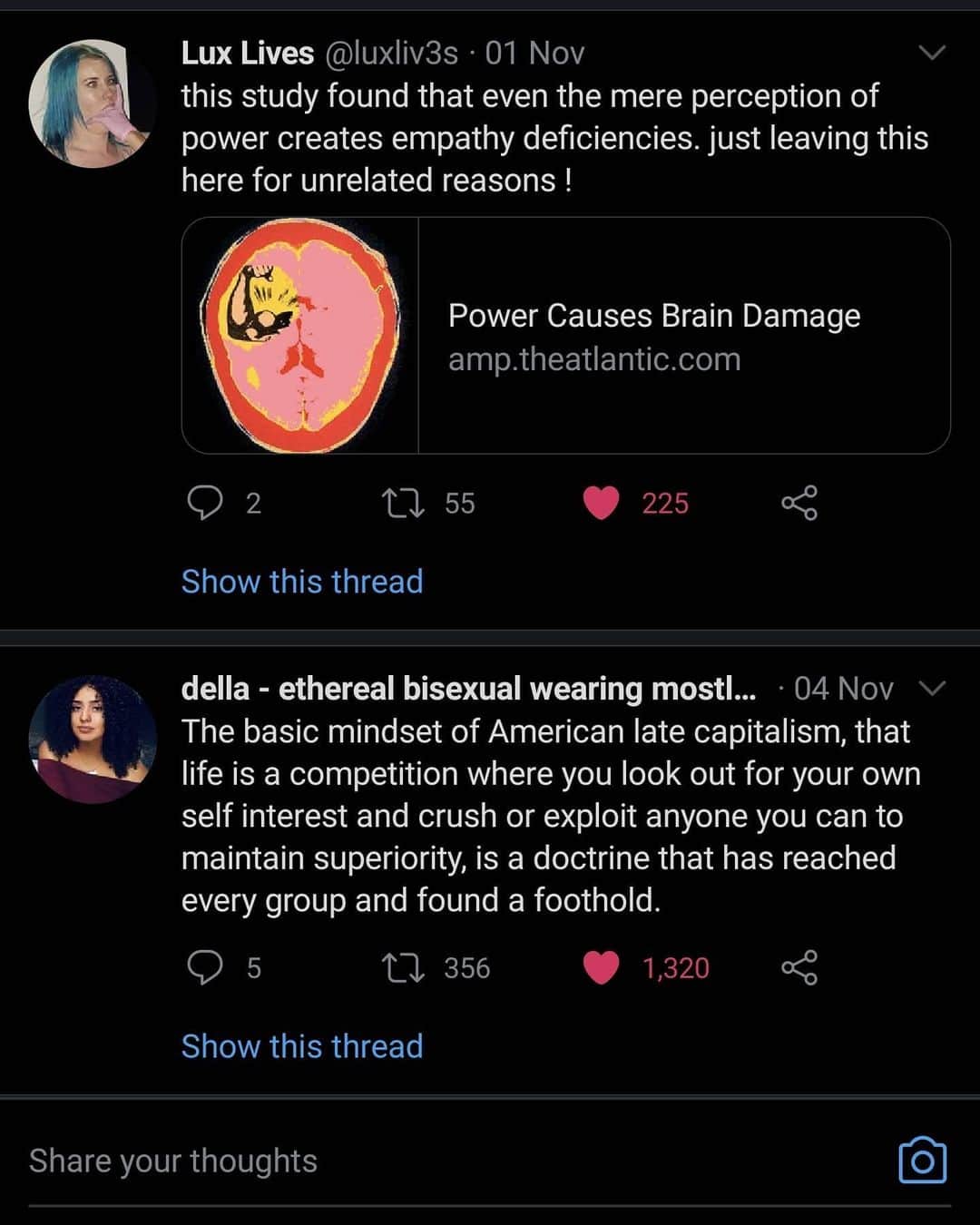Reply to Lux Lives' tweet
Image resolution: width=980 pixels, height=1225 pixels.
tap(205, 502)
